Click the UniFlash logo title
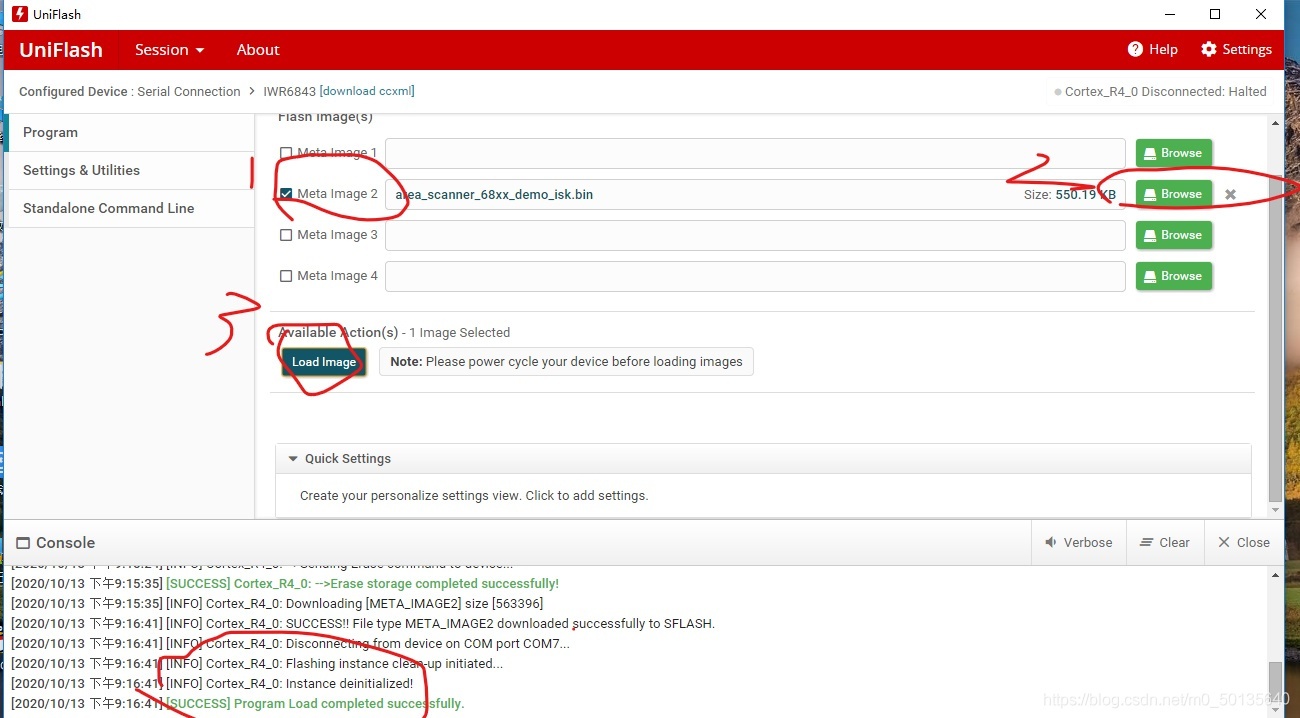The height and width of the screenshot is (718, 1300). 60,50
